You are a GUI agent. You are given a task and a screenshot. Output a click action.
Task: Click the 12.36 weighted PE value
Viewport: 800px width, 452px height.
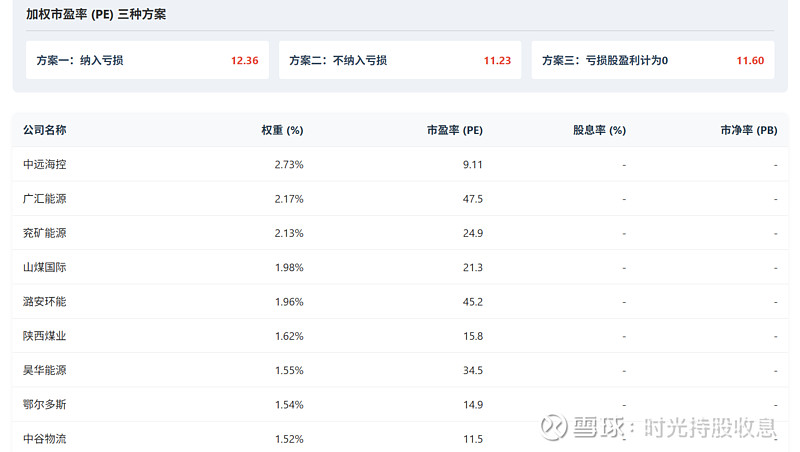point(245,60)
